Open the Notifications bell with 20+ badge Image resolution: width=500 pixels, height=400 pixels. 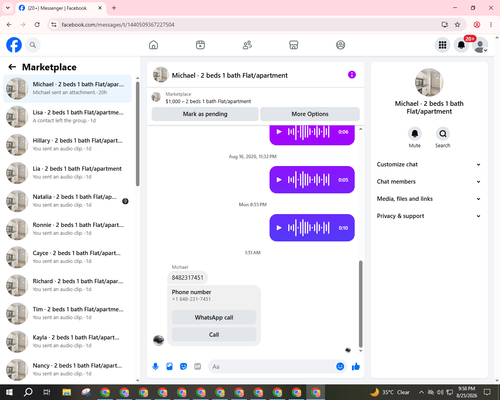point(462,45)
